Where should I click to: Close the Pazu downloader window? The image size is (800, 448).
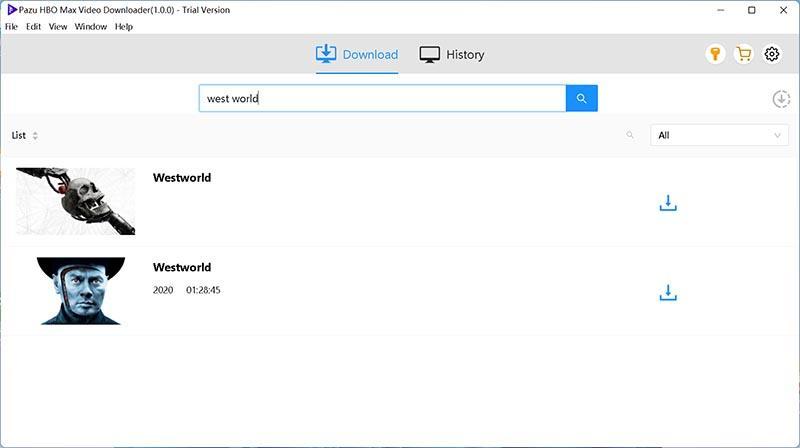(x=783, y=10)
